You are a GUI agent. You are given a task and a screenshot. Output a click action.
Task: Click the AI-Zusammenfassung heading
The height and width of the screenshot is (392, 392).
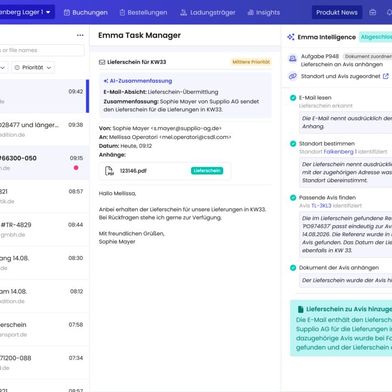pyautogui.click(x=141, y=81)
